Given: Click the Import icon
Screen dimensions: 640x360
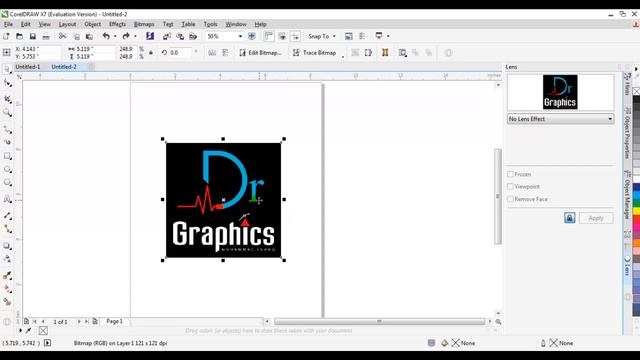Looking at the screenshot, I should pos(167,36).
